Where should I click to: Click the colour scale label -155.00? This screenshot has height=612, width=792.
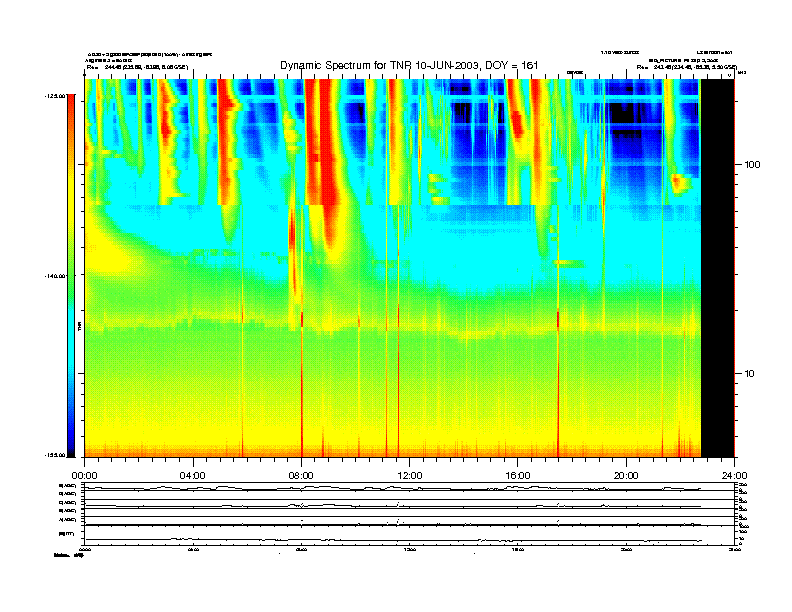pos(55,455)
